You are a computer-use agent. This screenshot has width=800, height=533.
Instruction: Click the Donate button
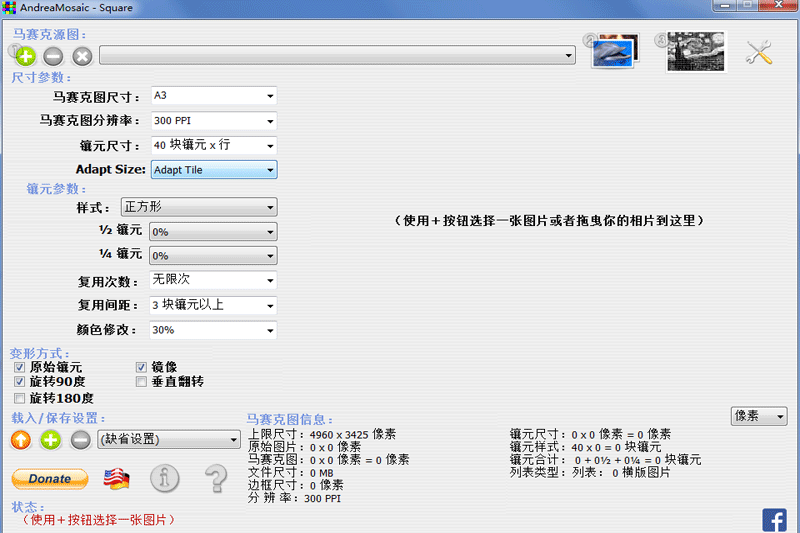(x=50, y=479)
